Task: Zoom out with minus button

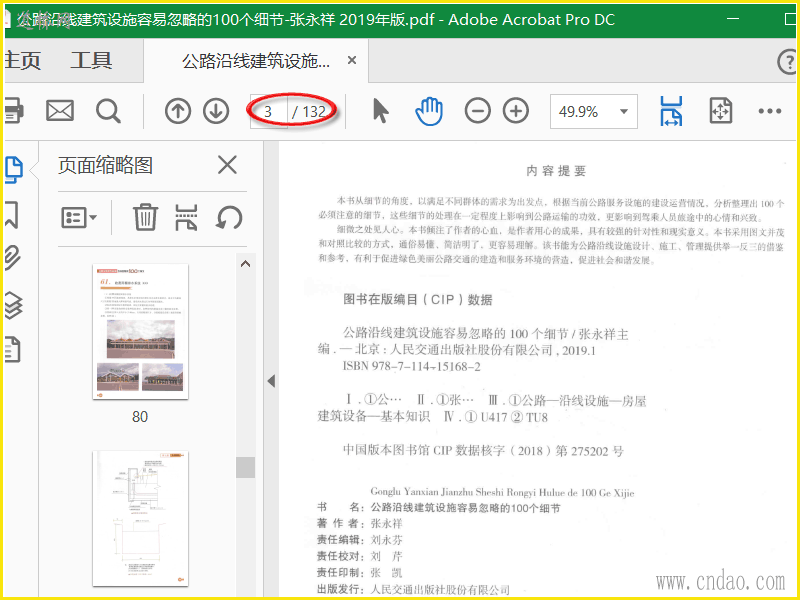Action: click(x=478, y=111)
